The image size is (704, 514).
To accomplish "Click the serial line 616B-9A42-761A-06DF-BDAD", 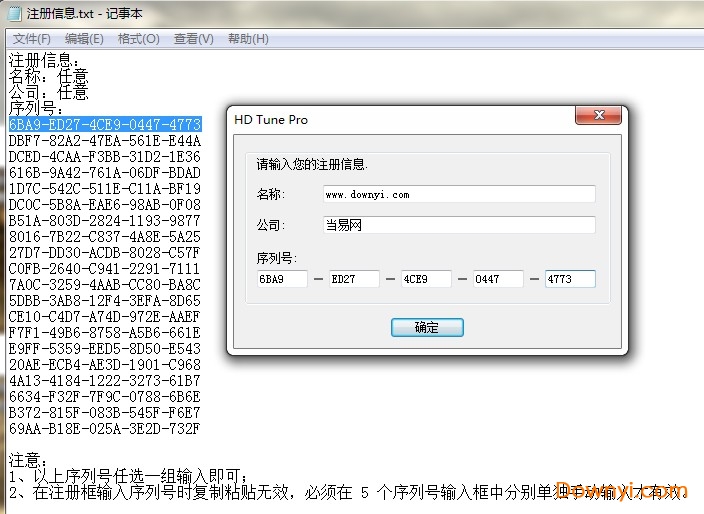I will (105, 172).
